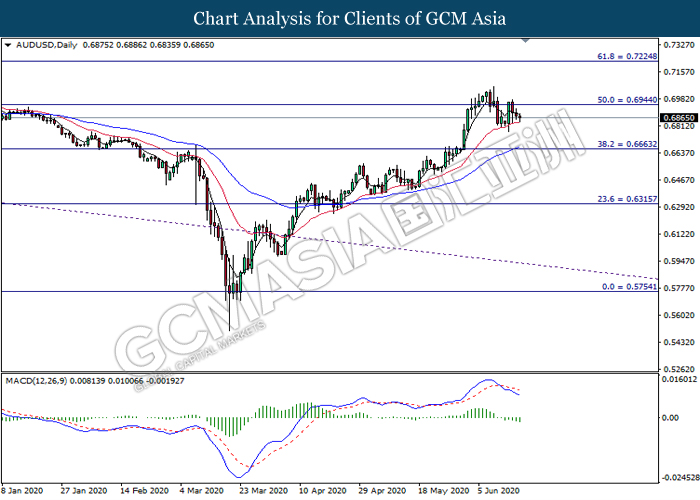Screen dimensions: 700x500
Task: Click the 0.73270 value on price axis
Action: [x=677, y=46]
